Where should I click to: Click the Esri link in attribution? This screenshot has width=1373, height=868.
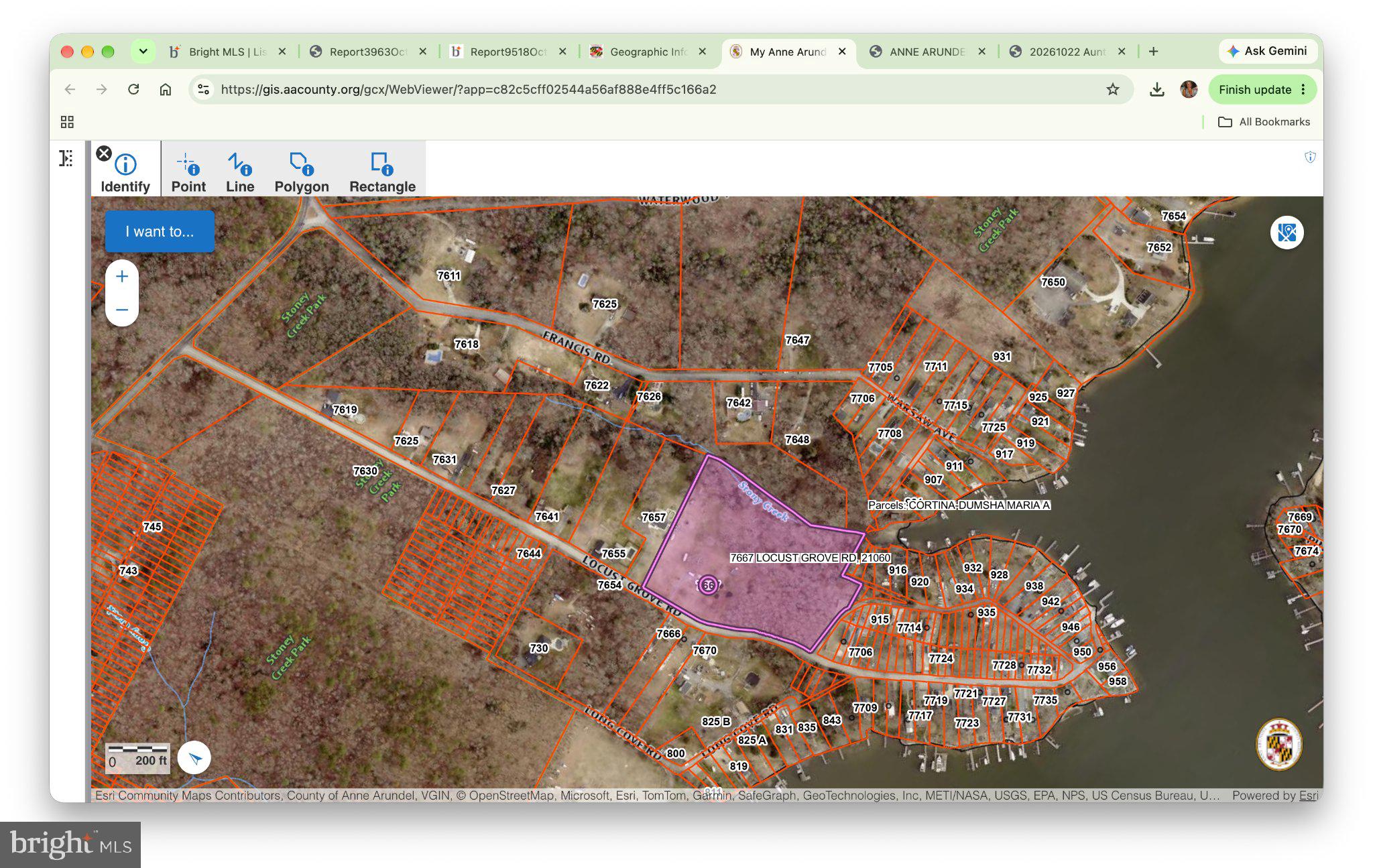1308,796
